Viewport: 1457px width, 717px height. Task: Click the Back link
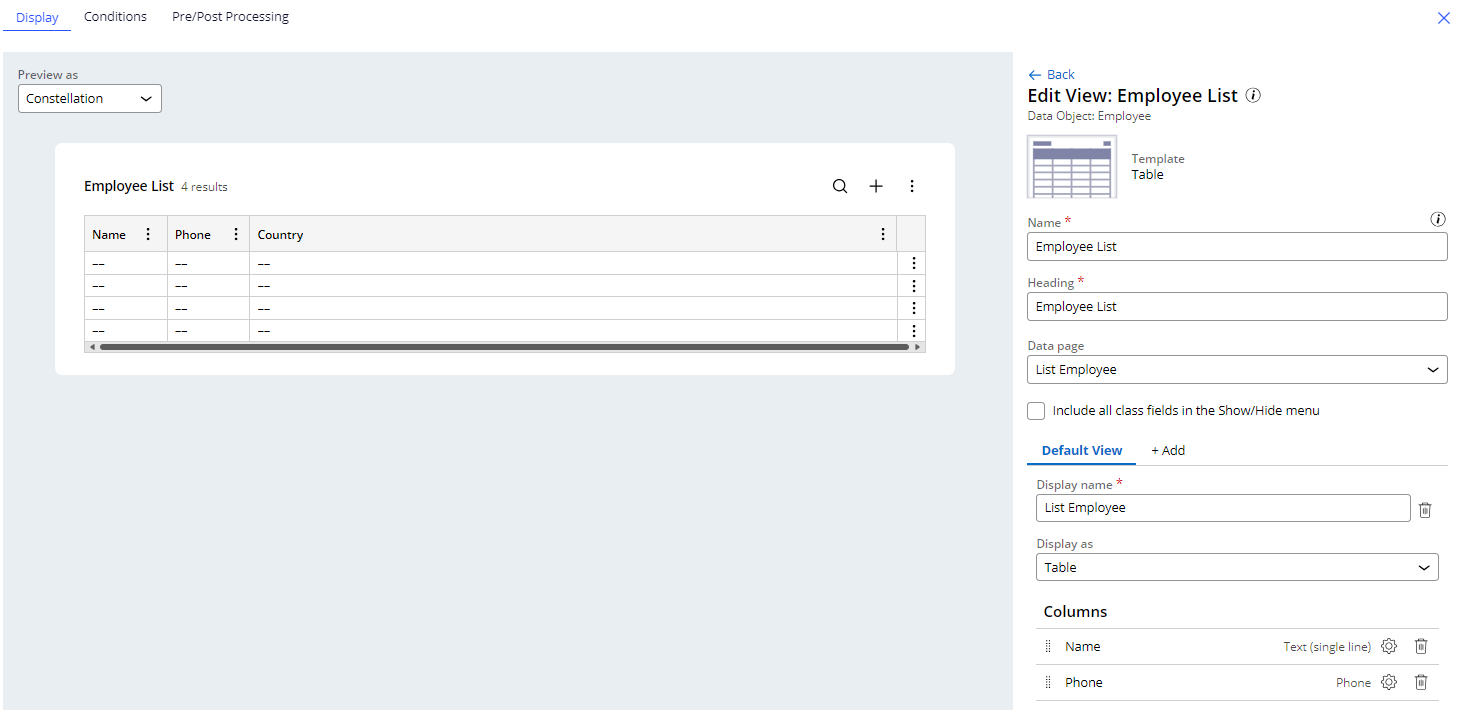click(1051, 74)
